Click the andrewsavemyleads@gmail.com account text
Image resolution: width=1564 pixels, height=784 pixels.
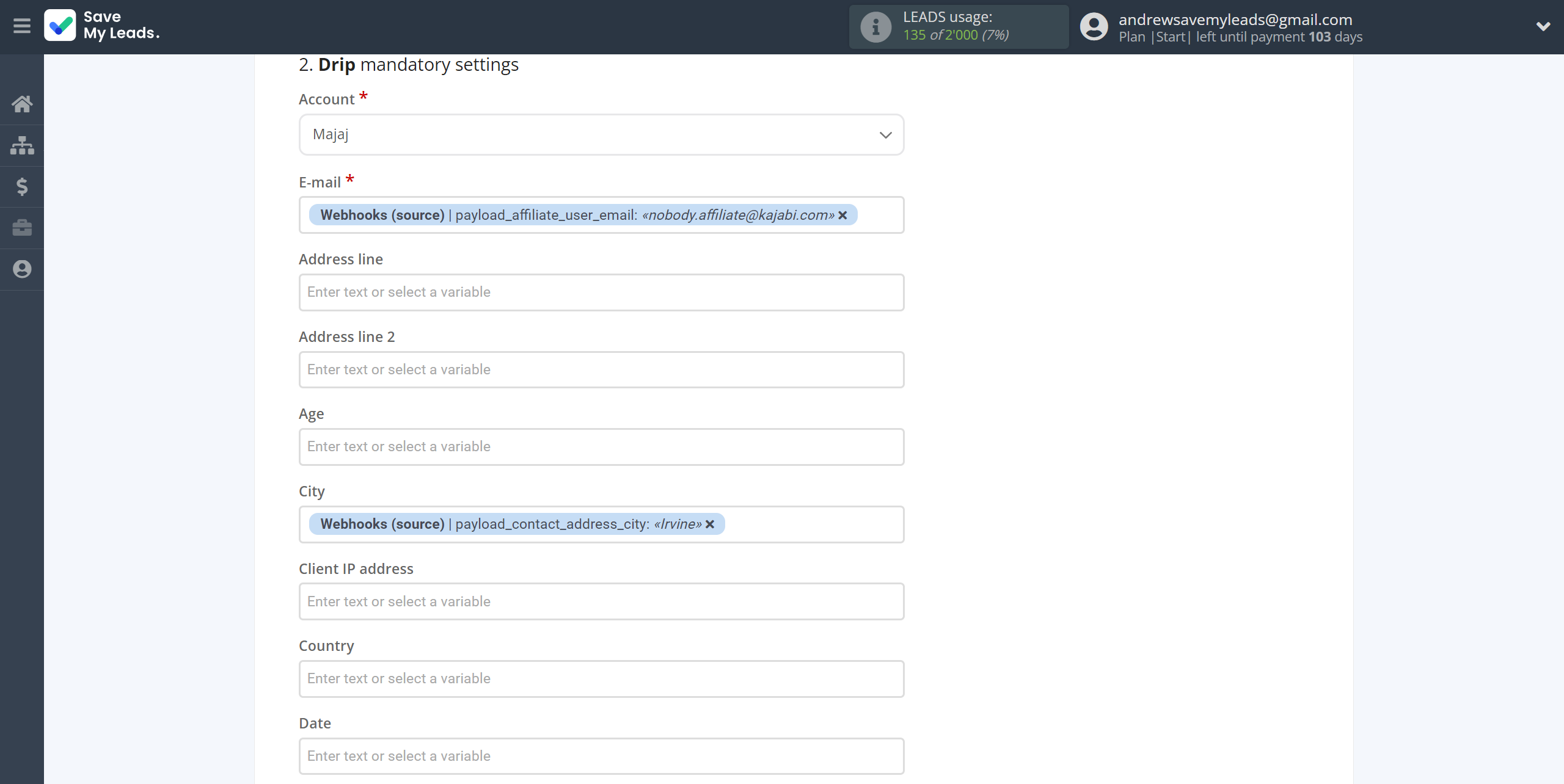(1235, 20)
